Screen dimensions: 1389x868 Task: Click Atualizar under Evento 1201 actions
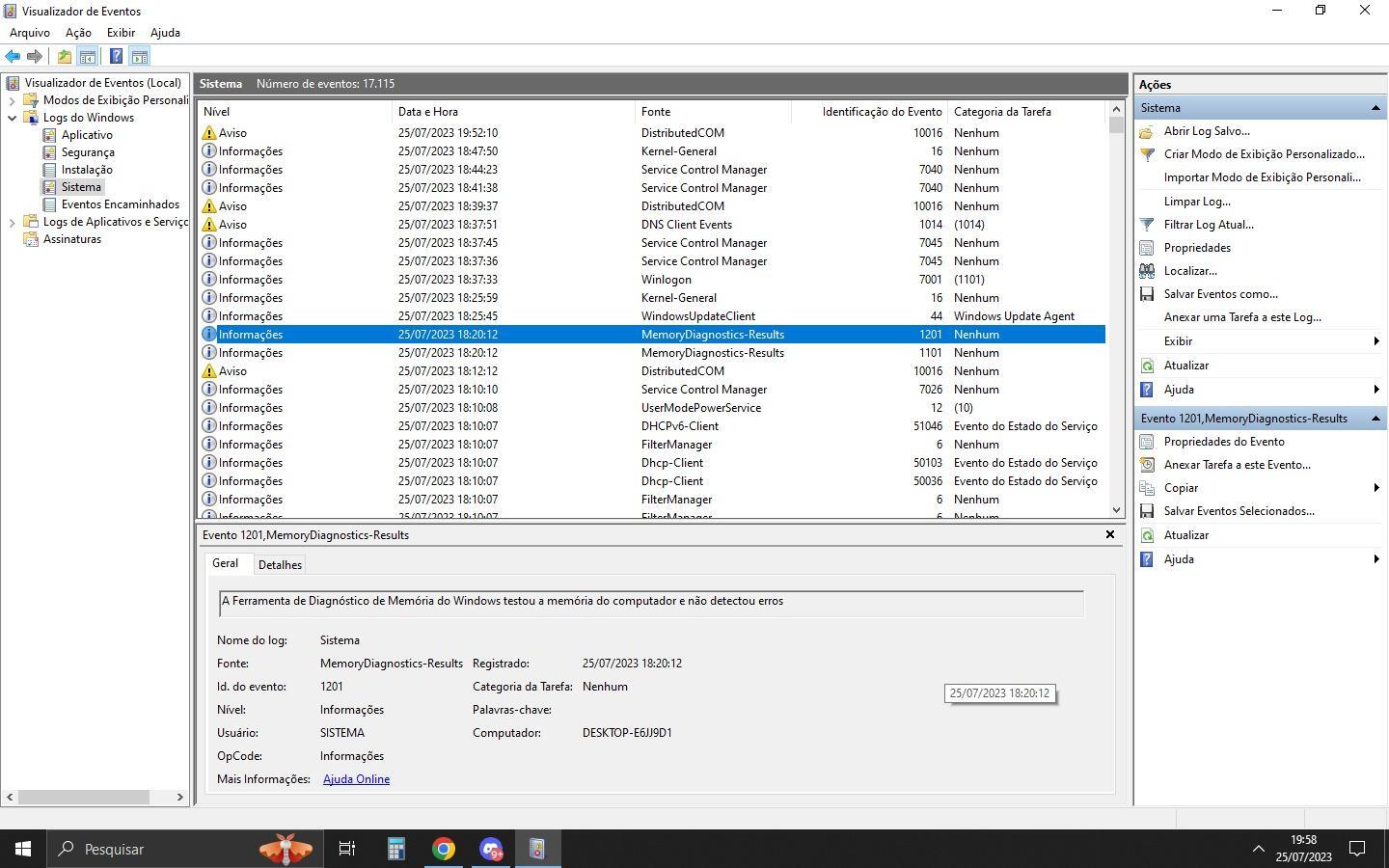[1186, 535]
